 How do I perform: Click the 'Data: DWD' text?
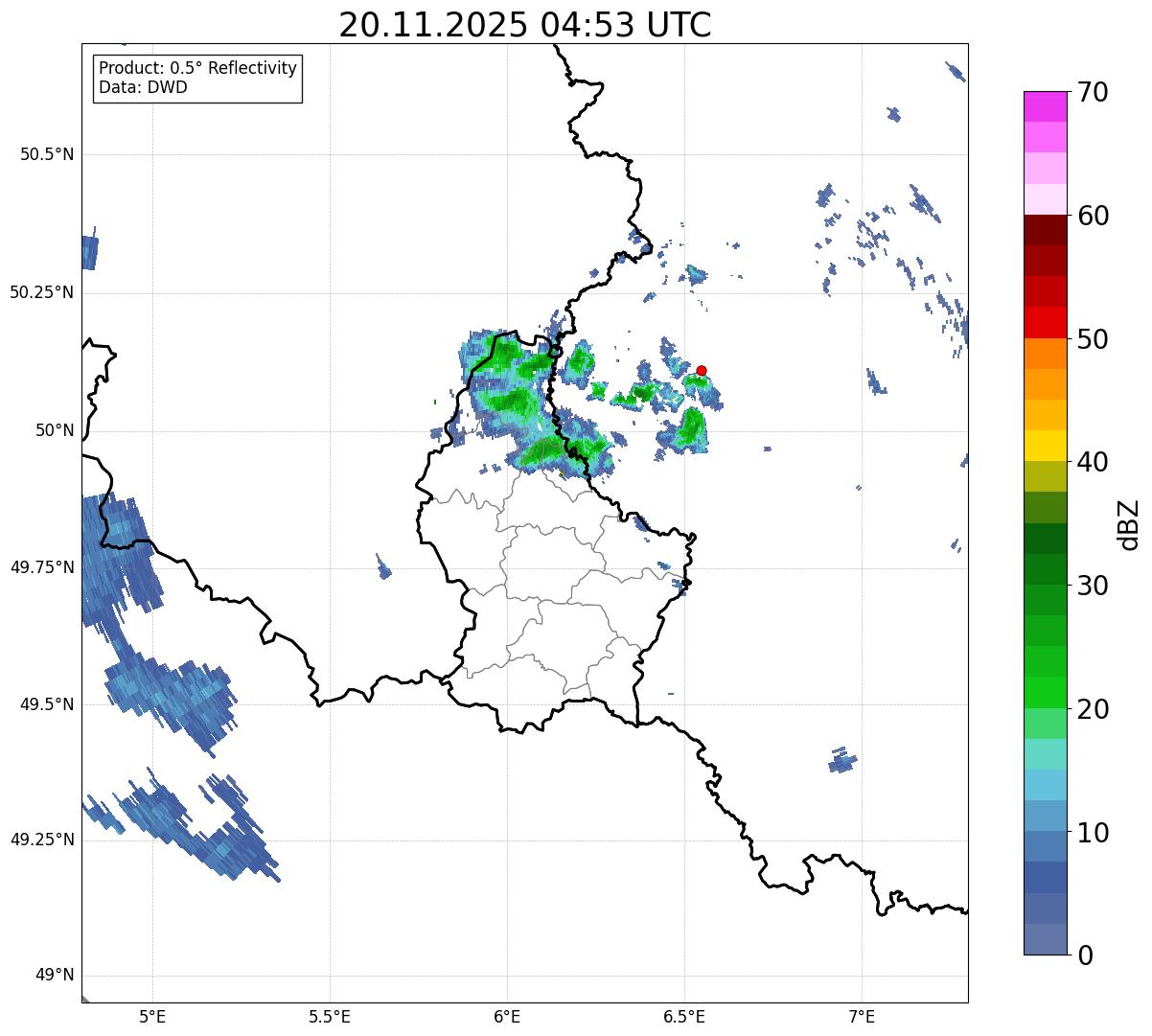[143, 87]
